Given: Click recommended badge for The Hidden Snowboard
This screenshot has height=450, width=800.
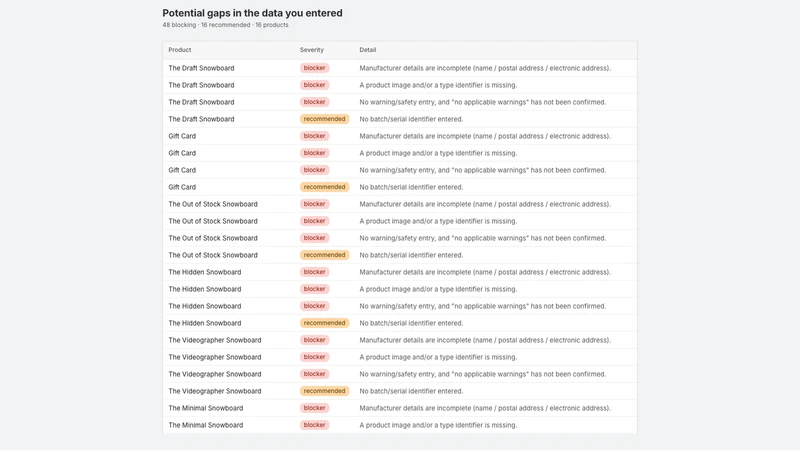Looking at the screenshot, I should (x=324, y=323).
